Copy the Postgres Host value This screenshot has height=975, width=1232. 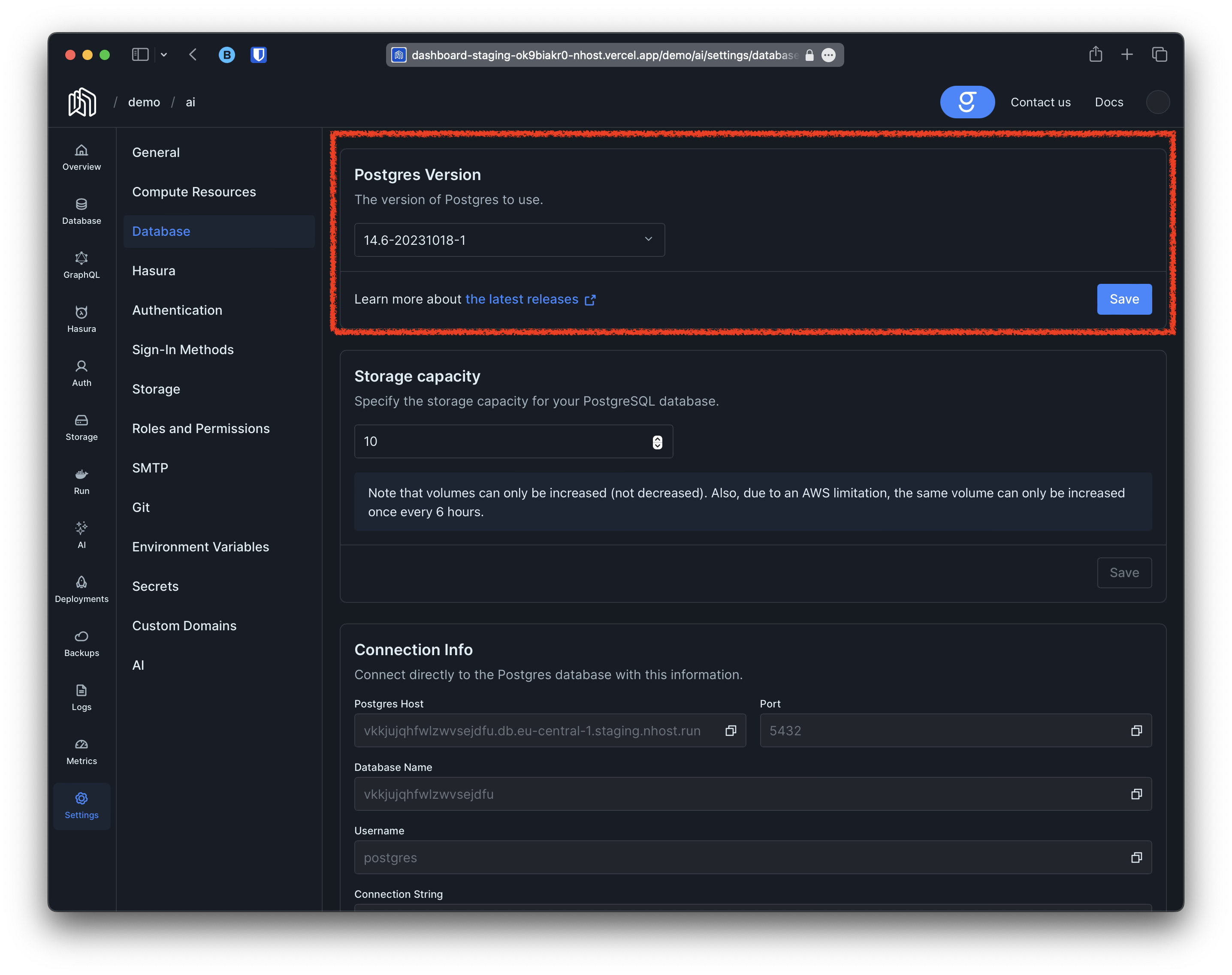730,730
